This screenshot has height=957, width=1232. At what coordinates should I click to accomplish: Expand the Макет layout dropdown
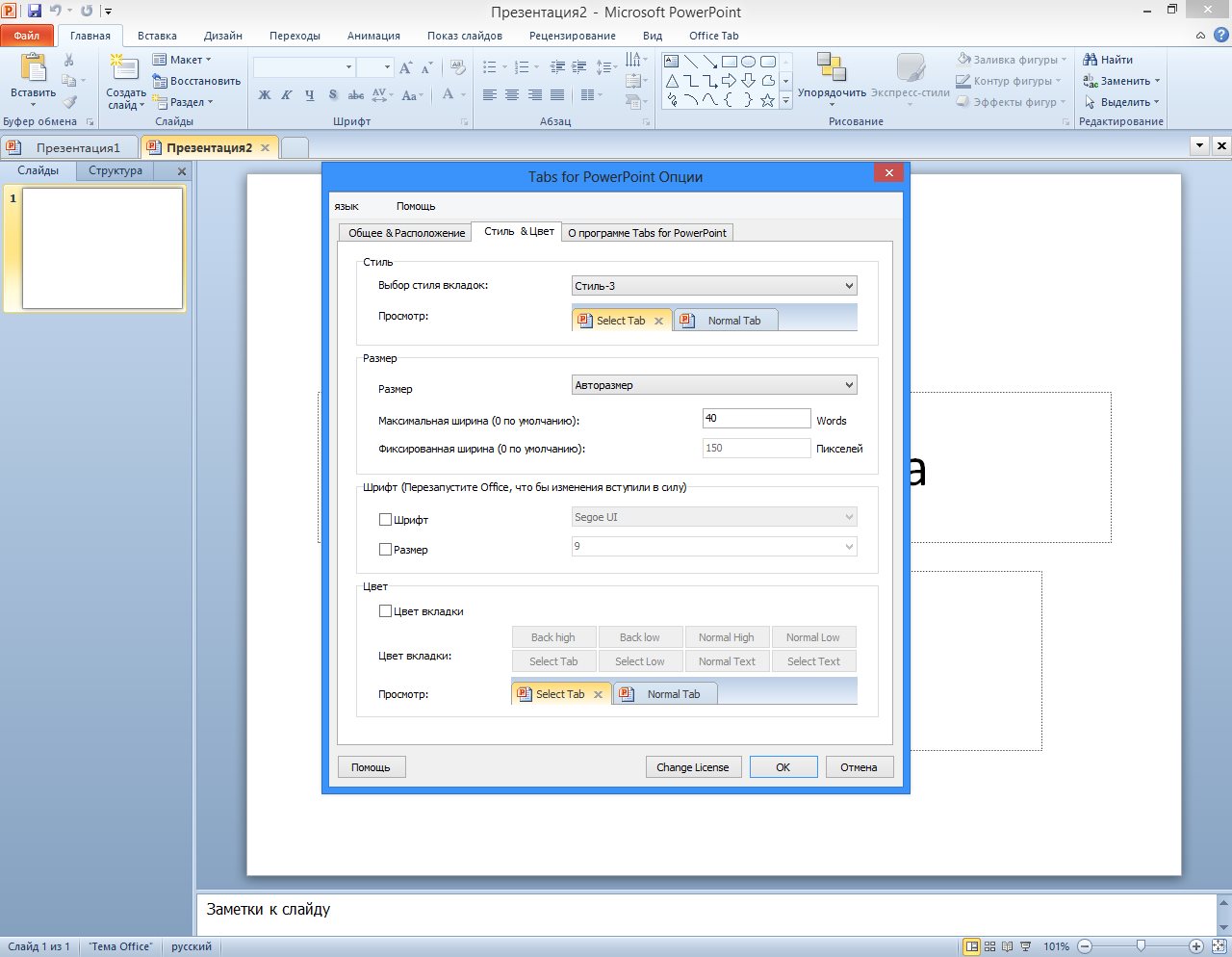click(182, 60)
